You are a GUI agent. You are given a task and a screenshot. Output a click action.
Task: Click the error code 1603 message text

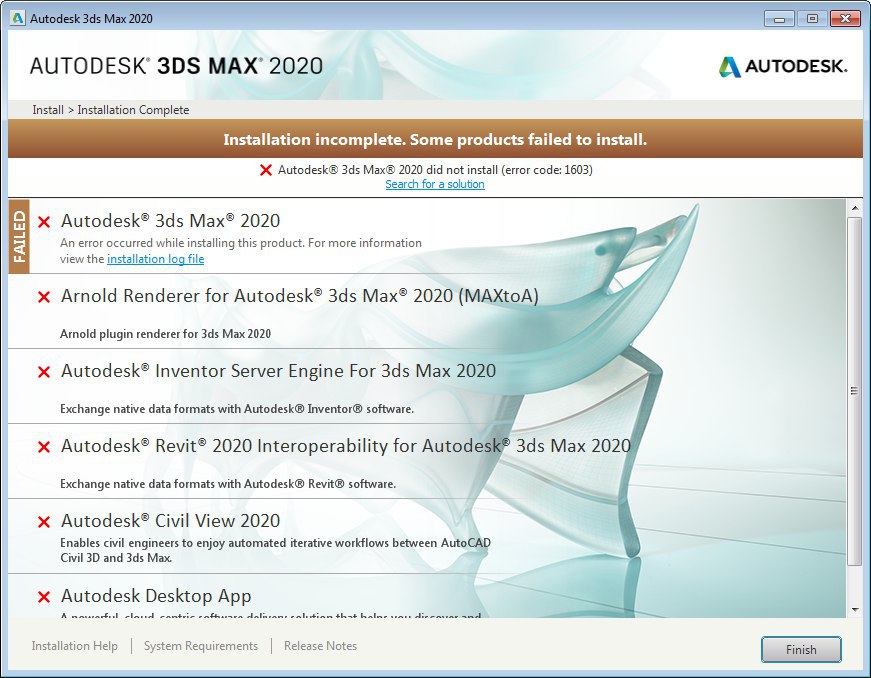coord(435,170)
